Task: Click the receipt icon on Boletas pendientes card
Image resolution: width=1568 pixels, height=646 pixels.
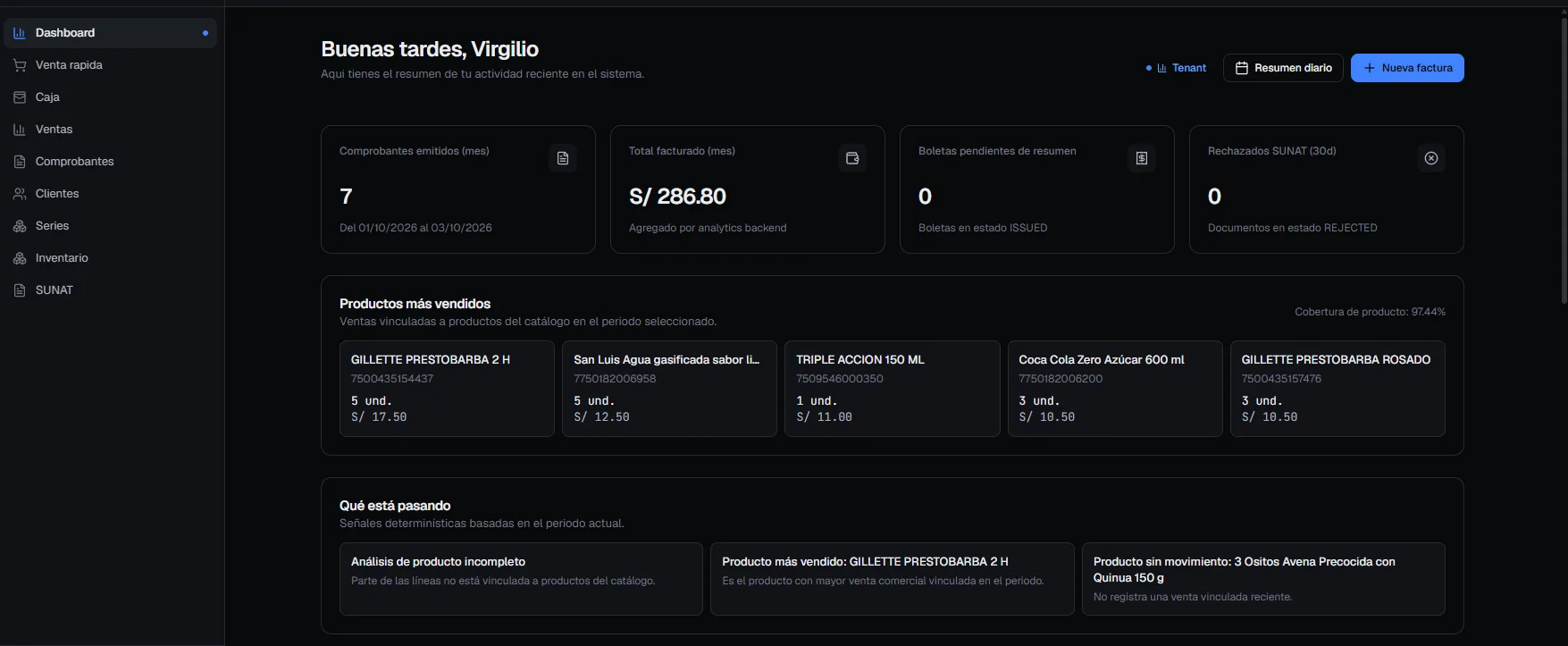Action: point(1142,158)
